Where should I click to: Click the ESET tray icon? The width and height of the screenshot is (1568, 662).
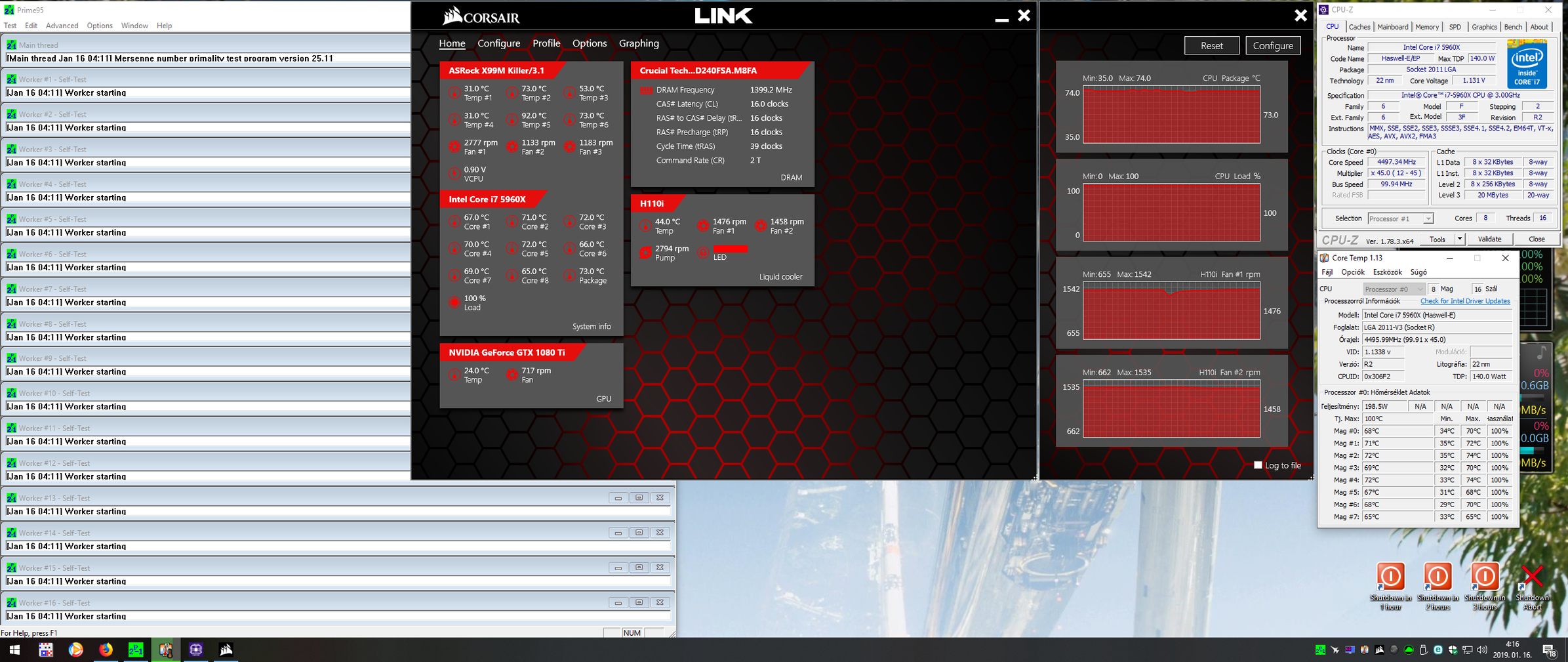point(1438,650)
